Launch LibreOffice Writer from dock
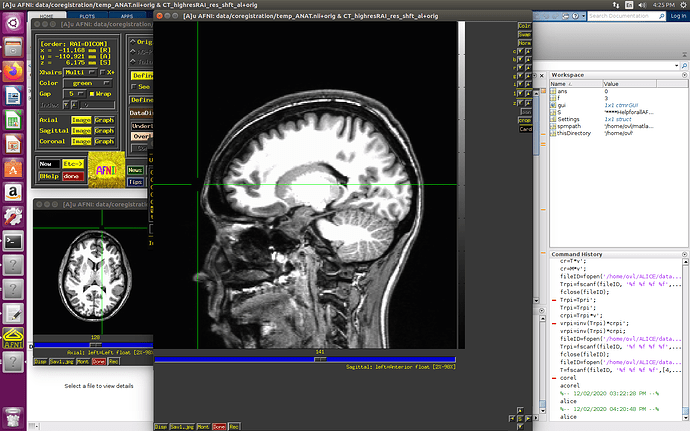This screenshot has width=690, height=431. coord(13,95)
